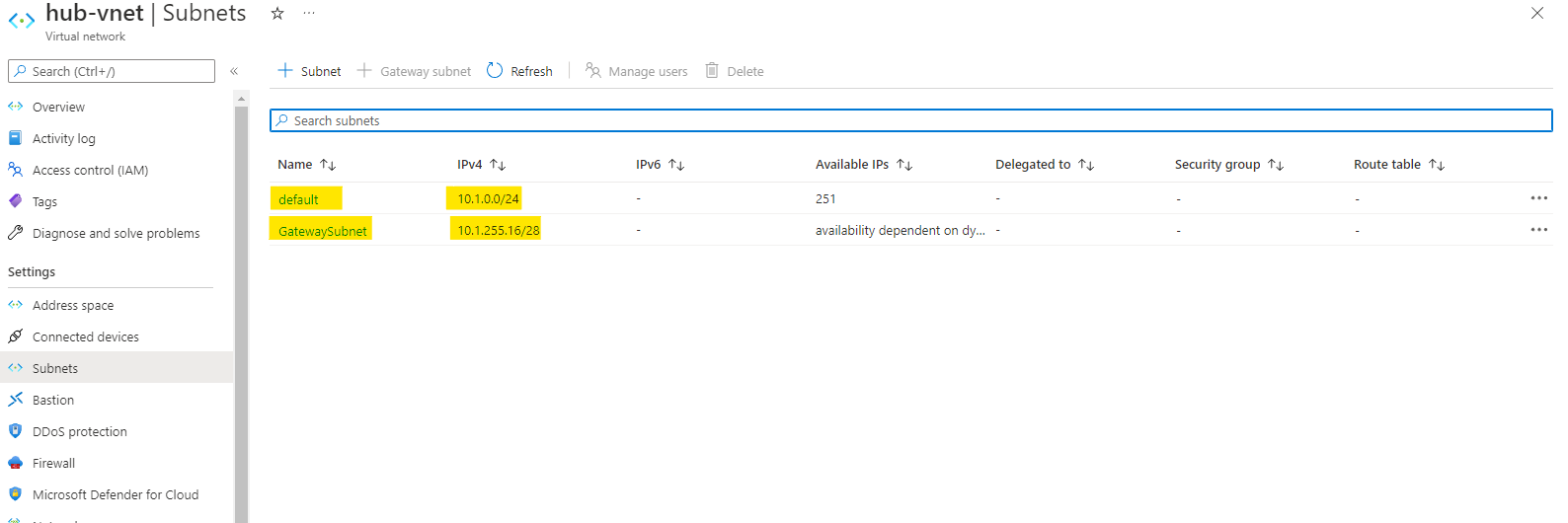Open Access control (IAM)
The width and height of the screenshot is (1568, 523).
(x=90, y=170)
